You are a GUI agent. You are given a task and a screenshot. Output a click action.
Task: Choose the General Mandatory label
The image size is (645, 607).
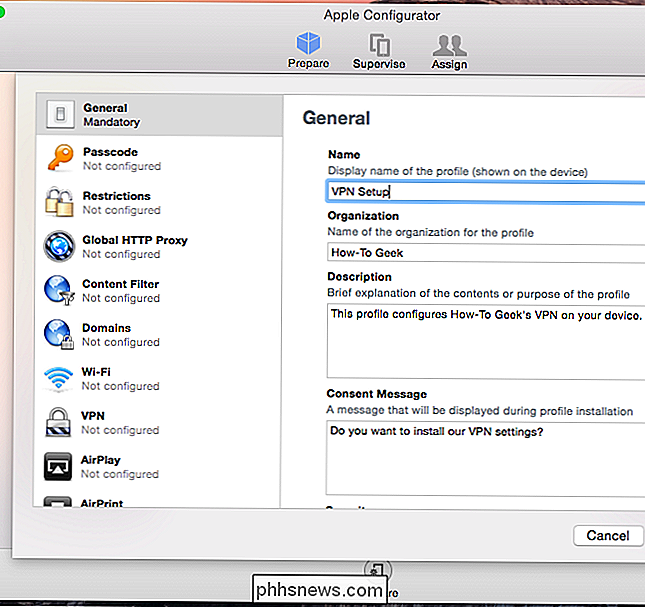coord(111,115)
